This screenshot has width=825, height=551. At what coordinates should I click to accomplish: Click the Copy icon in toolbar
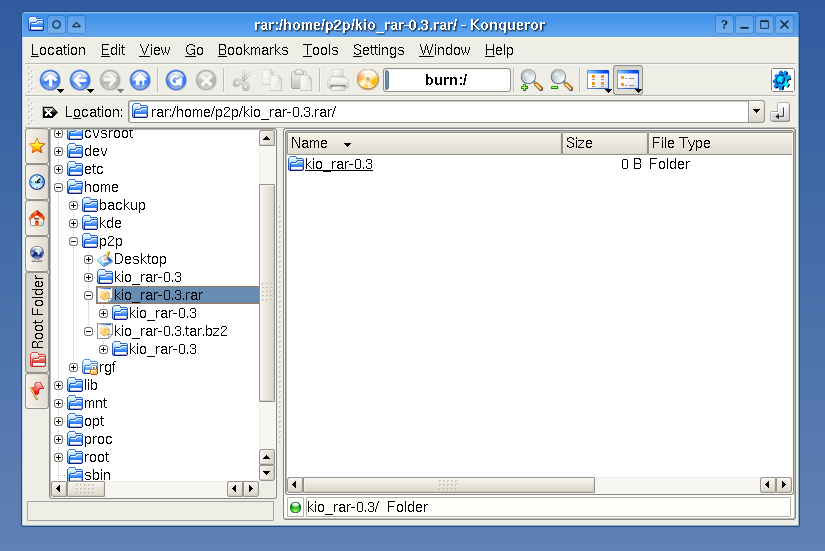pyautogui.click(x=272, y=81)
